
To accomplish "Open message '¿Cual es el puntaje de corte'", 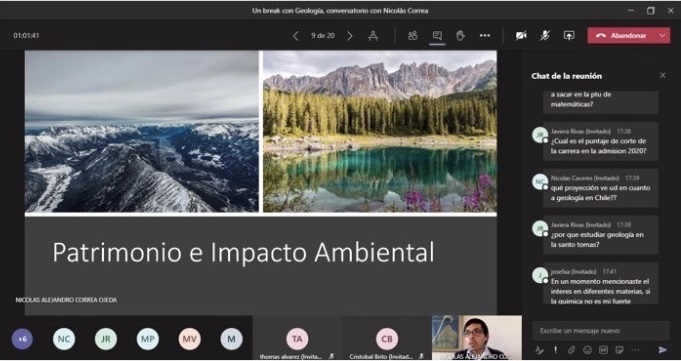I will point(601,142).
